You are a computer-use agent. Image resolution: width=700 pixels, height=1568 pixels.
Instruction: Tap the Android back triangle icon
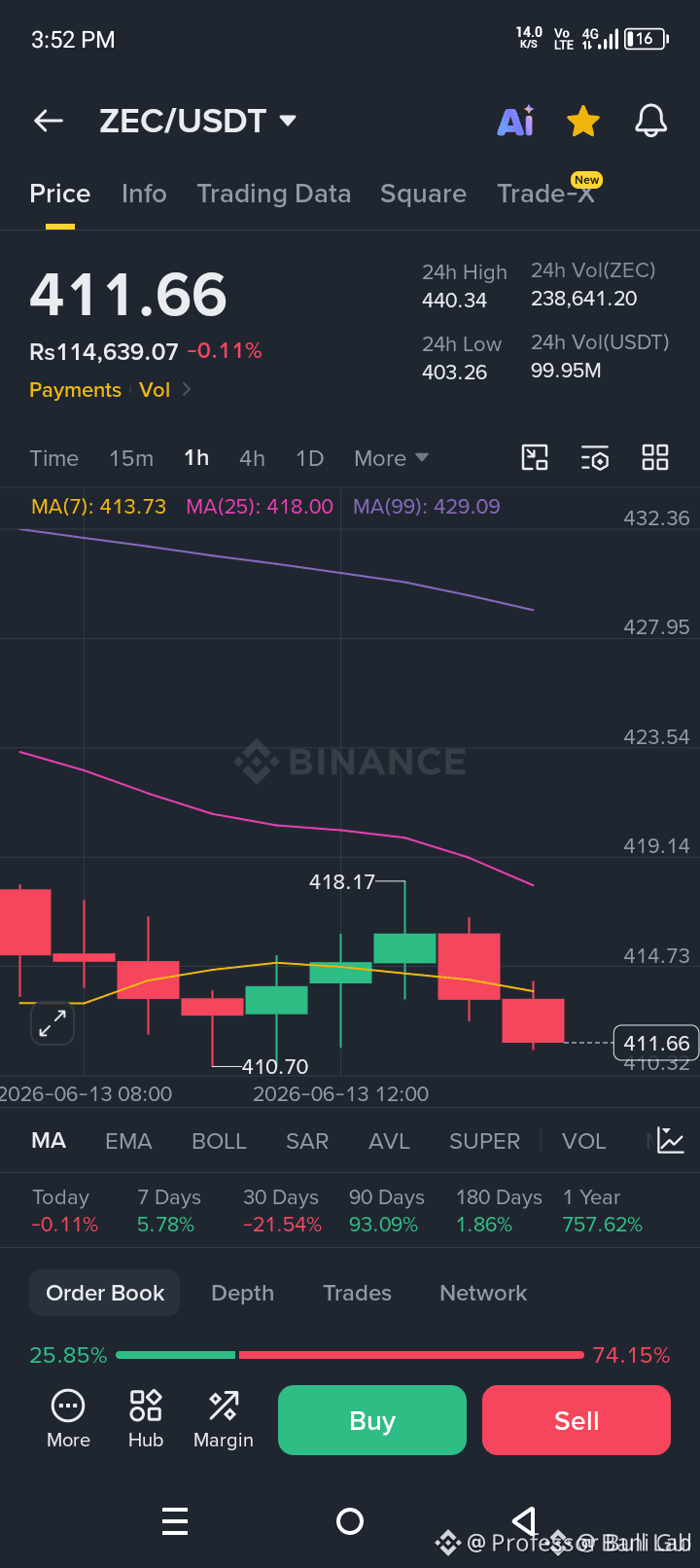click(x=524, y=1521)
